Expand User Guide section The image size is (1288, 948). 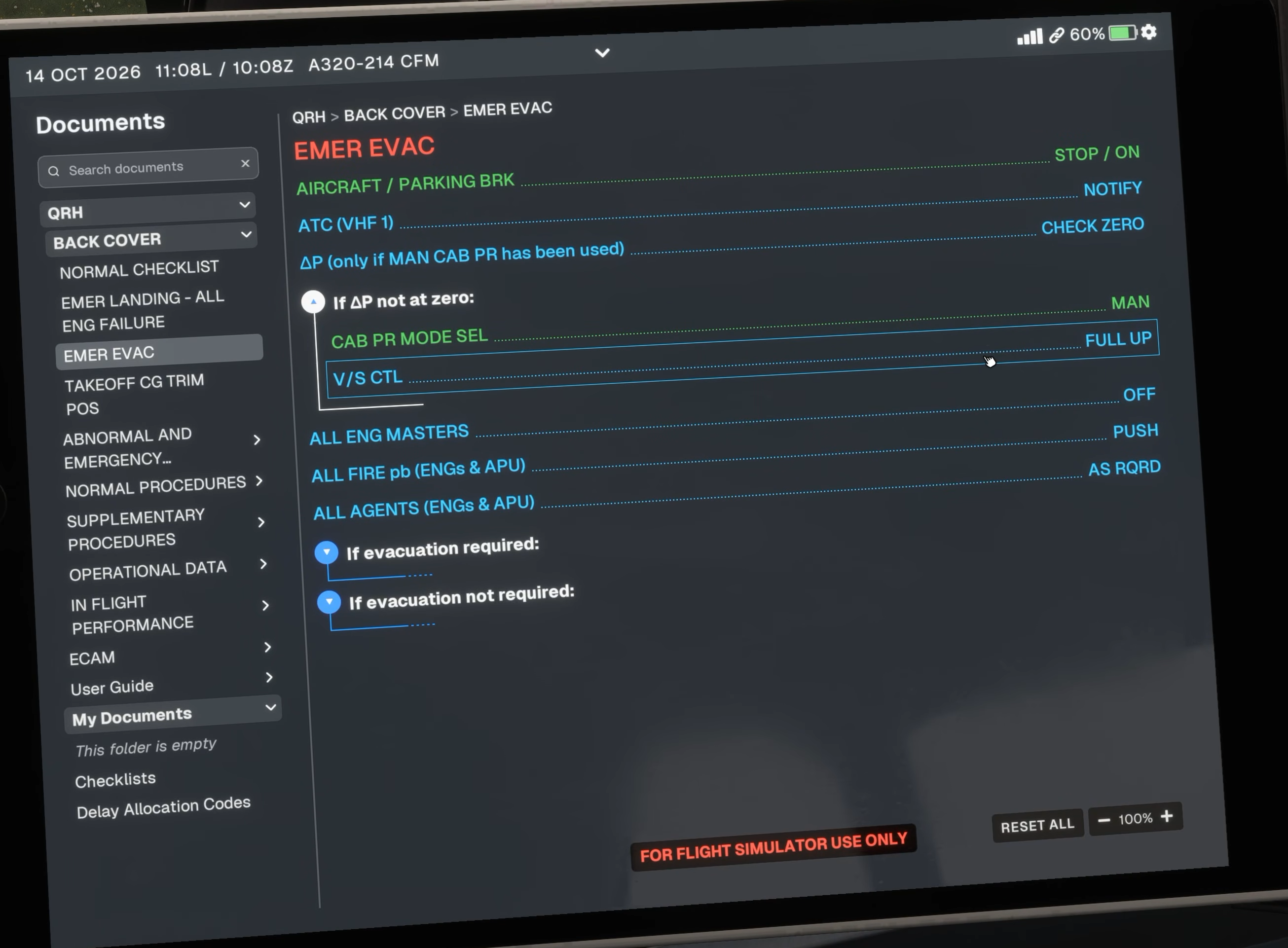[269, 677]
